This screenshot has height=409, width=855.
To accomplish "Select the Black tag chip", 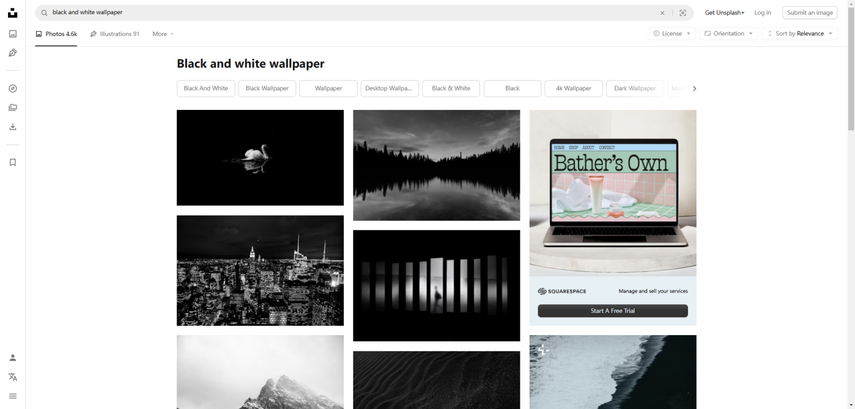I will click(512, 88).
